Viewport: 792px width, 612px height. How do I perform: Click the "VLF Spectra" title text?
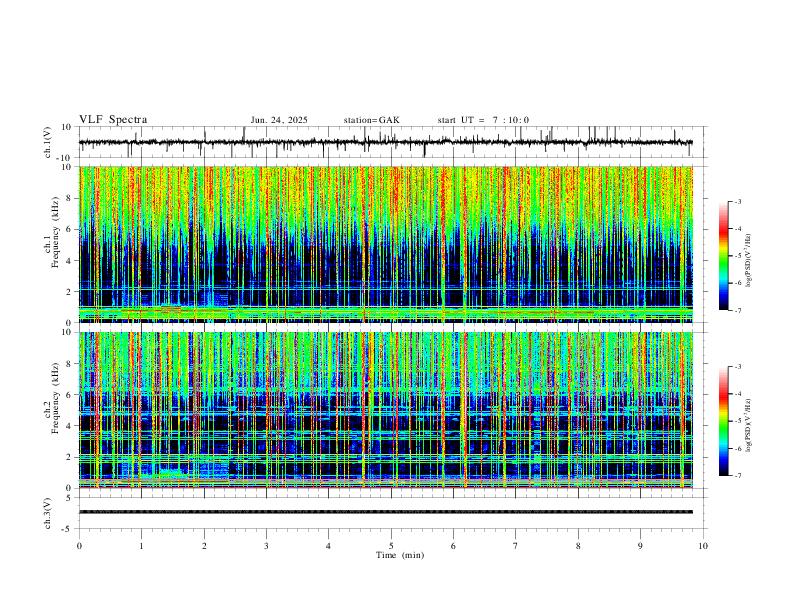click(113, 120)
